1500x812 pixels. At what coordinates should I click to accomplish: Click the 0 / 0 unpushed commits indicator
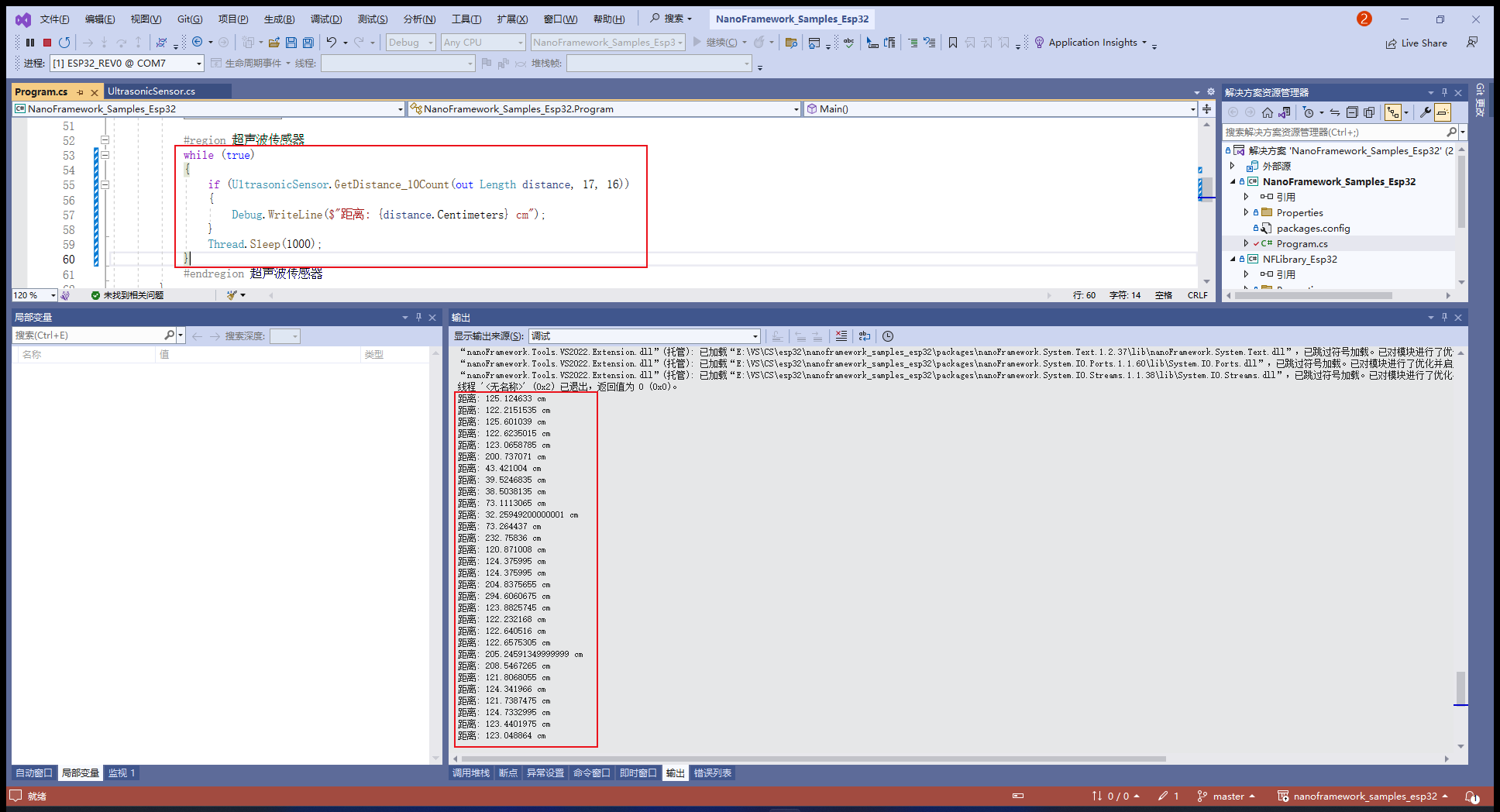tap(1116, 797)
